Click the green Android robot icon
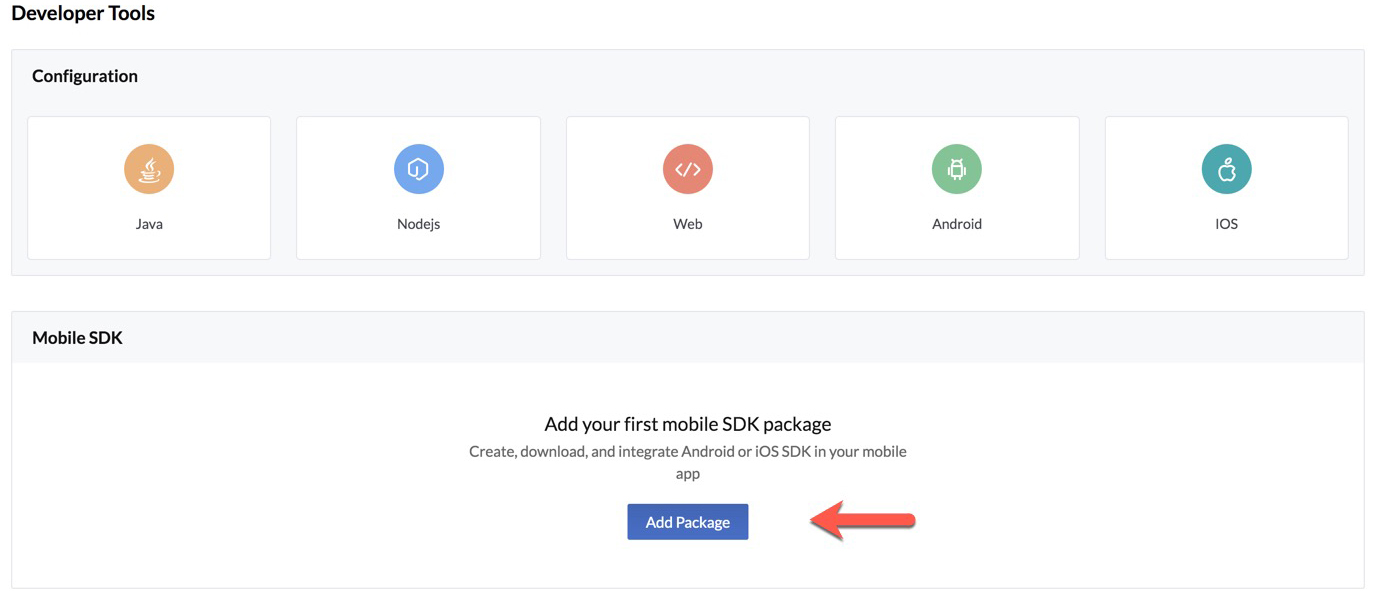Image resolution: width=1374 pixels, height=591 pixels. [957, 169]
